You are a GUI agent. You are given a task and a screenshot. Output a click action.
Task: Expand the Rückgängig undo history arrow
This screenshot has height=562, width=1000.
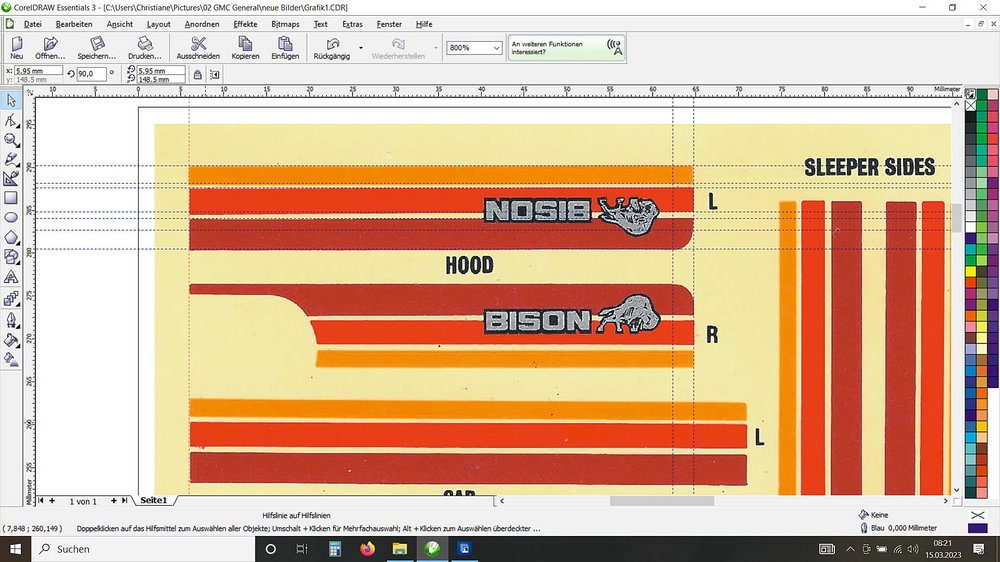[x=361, y=48]
